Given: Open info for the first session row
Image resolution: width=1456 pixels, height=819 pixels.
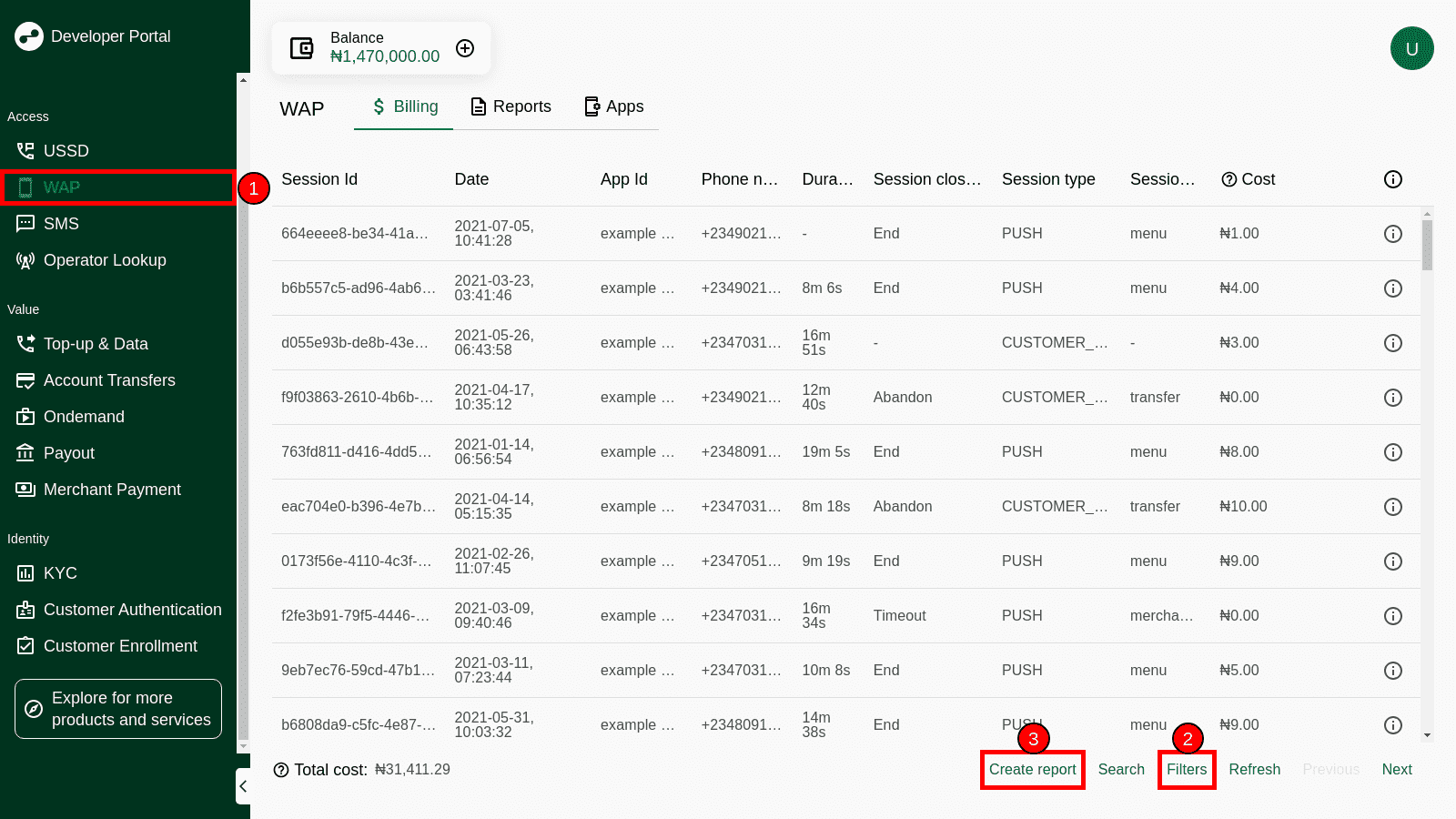Looking at the screenshot, I should [1392, 234].
